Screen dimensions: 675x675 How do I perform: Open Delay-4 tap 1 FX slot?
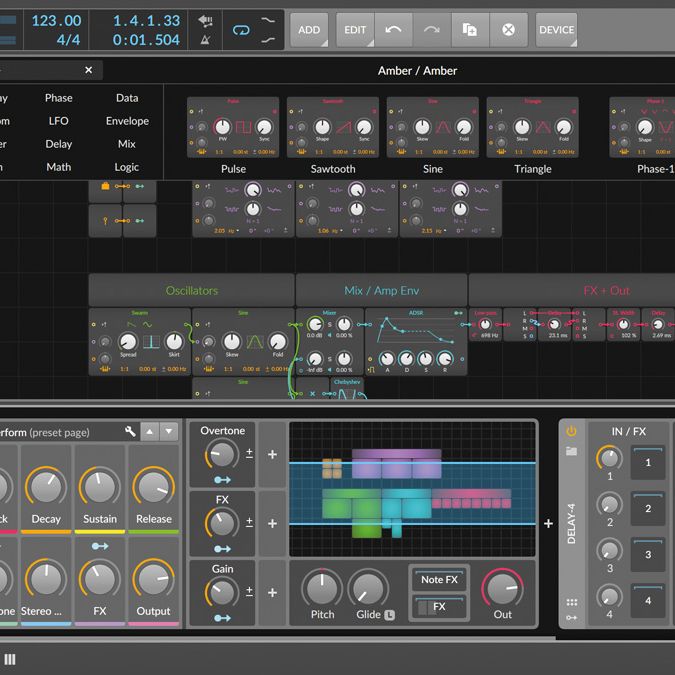pyautogui.click(x=648, y=463)
